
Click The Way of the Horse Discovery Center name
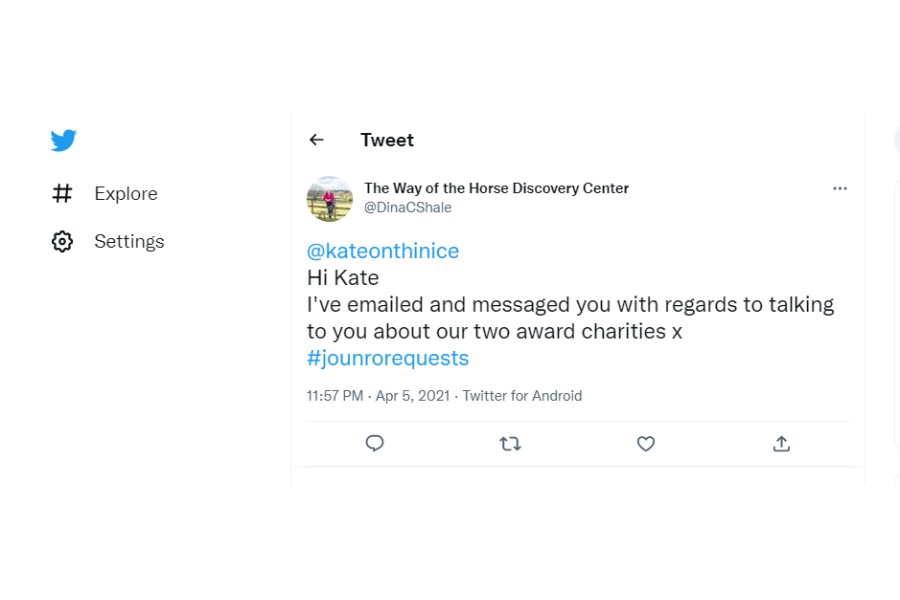pos(496,188)
